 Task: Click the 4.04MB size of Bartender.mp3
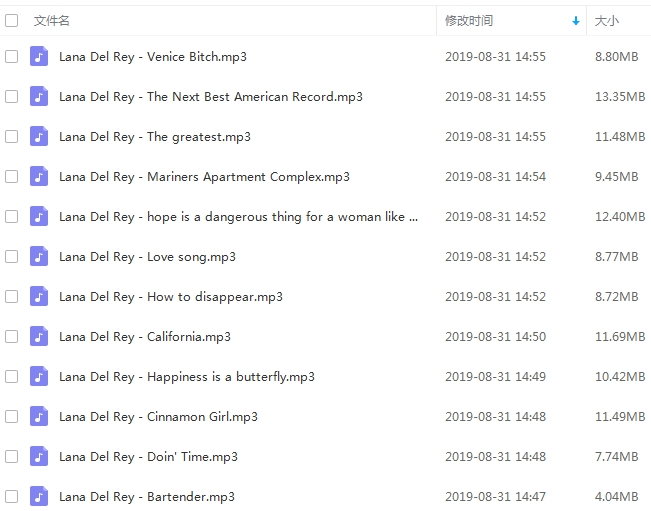(x=616, y=497)
